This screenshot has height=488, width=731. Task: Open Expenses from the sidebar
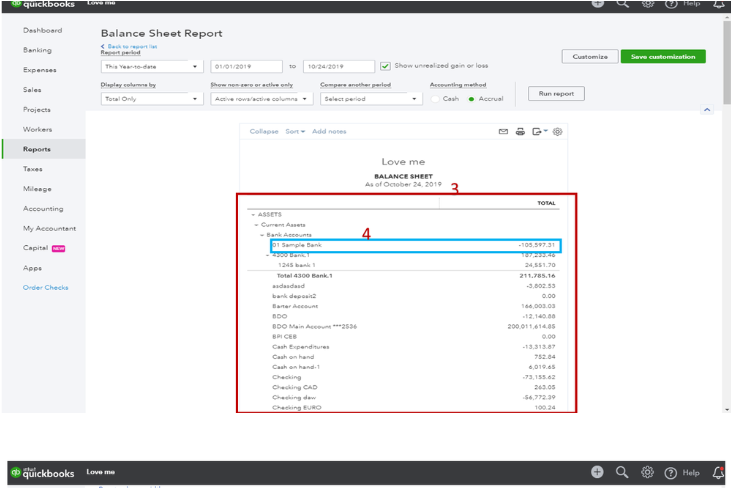(x=40, y=70)
